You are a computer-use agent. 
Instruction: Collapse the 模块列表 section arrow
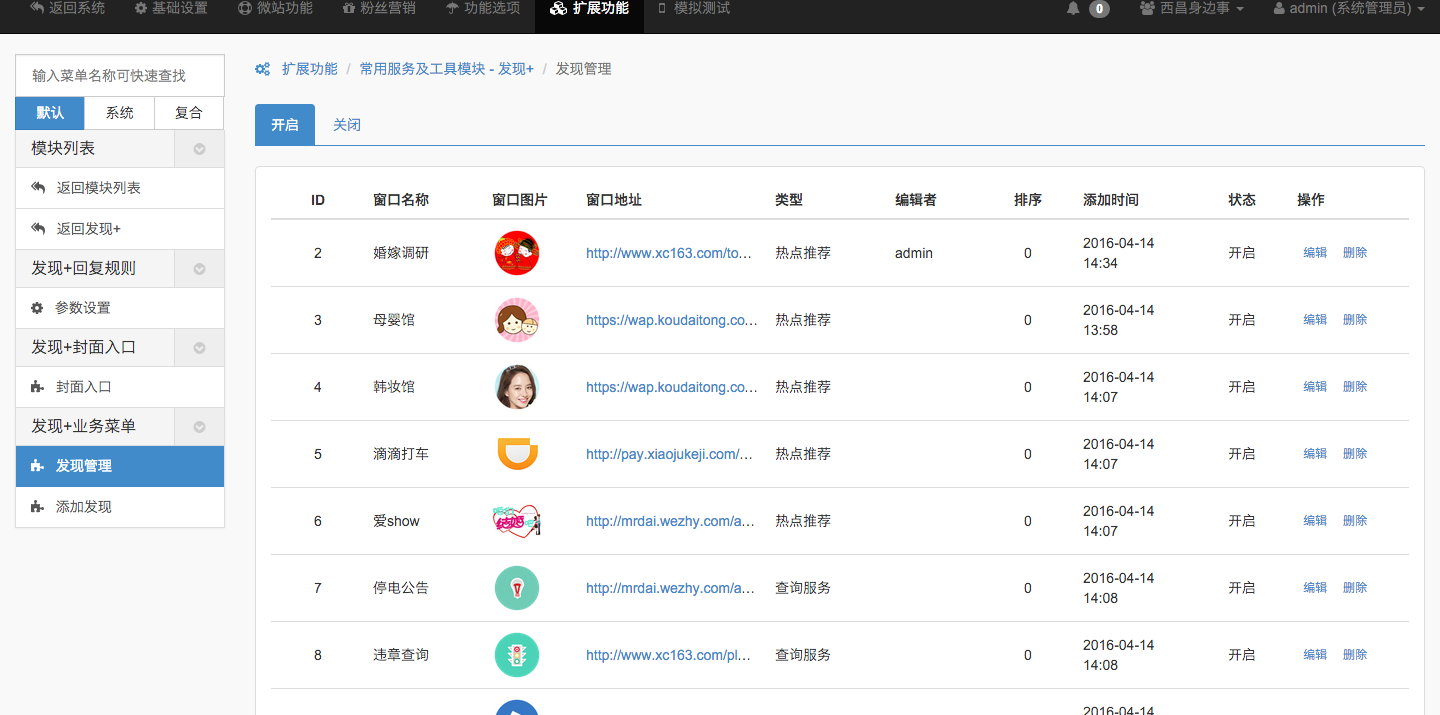199,148
